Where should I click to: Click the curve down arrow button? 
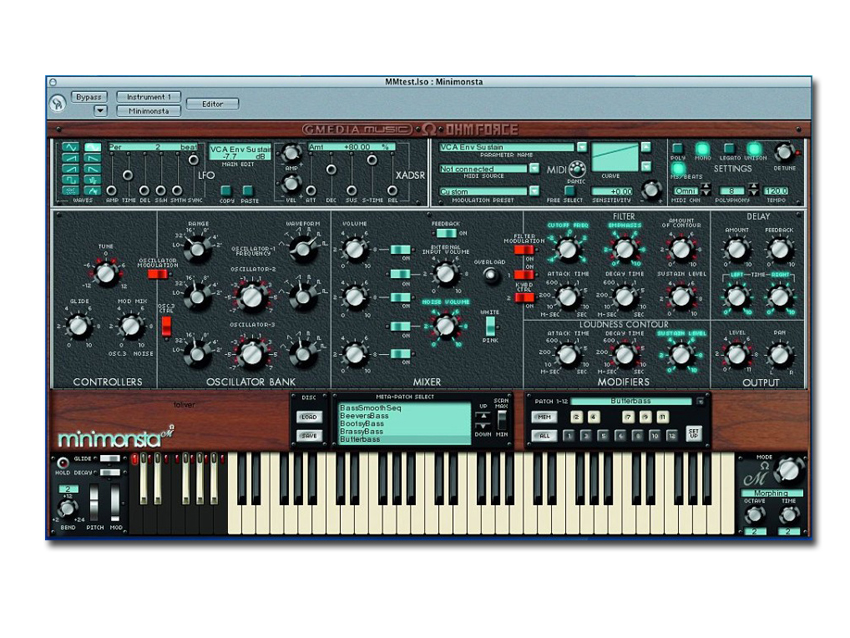(x=646, y=166)
